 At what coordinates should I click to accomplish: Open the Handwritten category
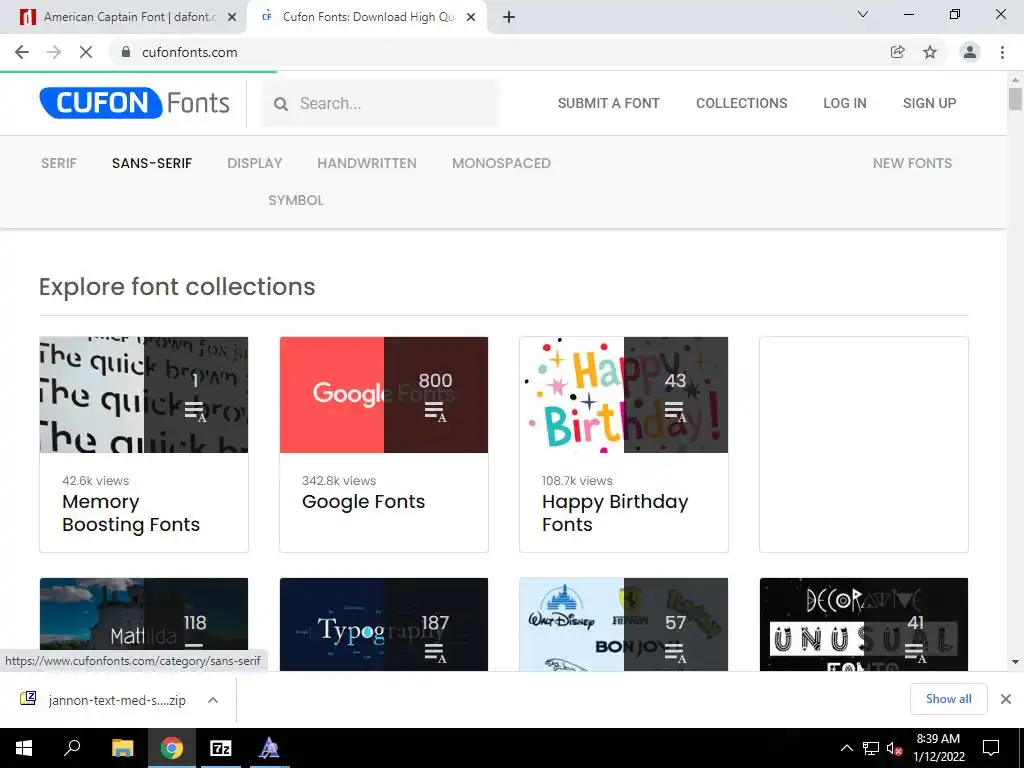coord(367,163)
